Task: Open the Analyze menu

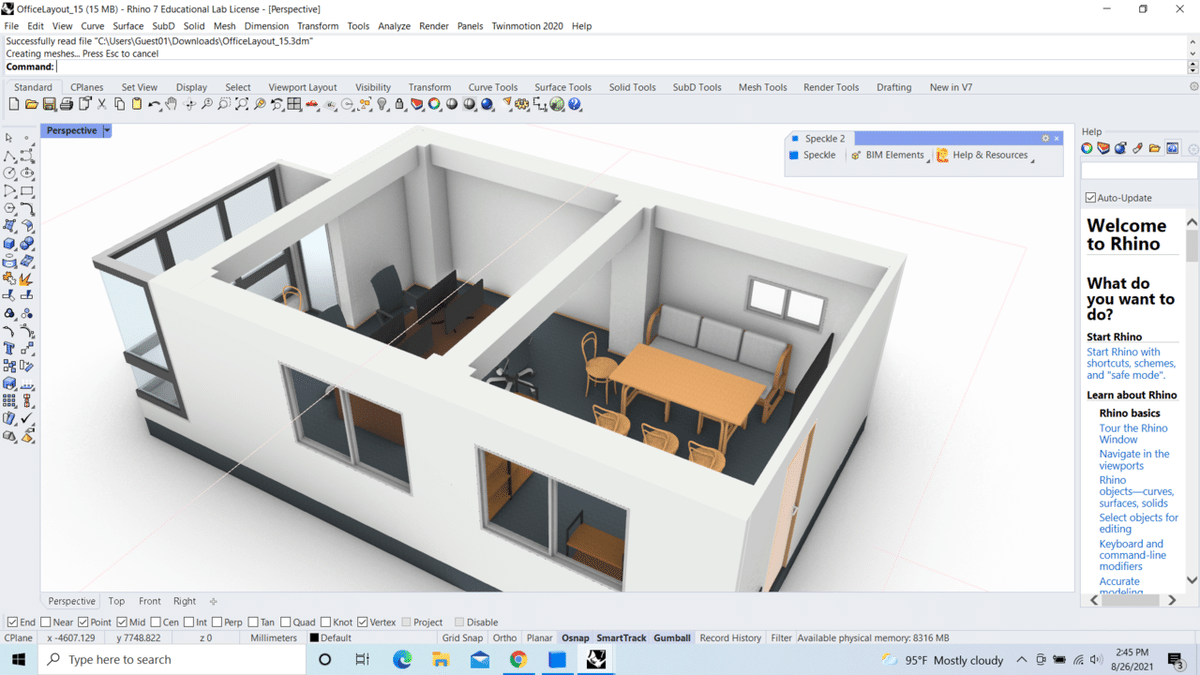Action: tap(394, 26)
